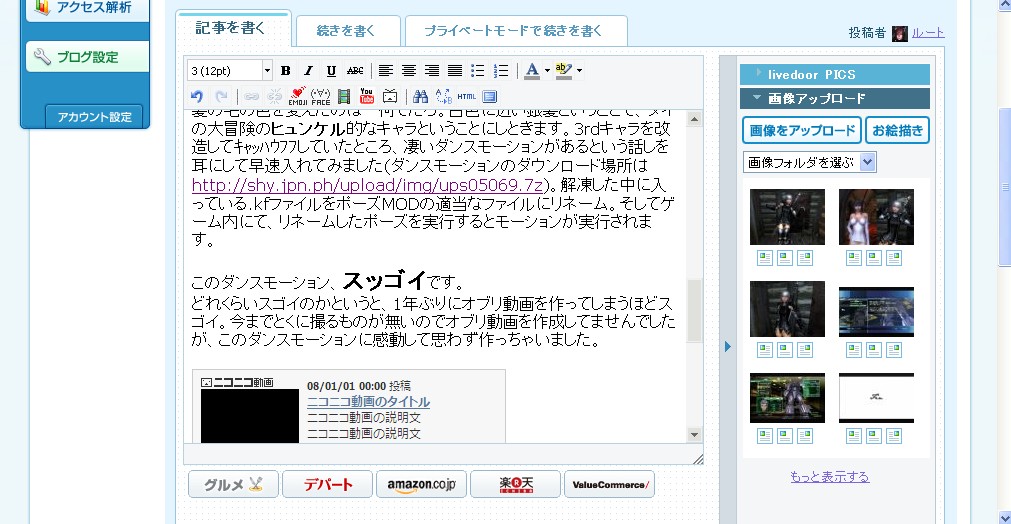Screen dimensions: 1011x524
Task: Expand the livedoor PICS section
Action: click(x=834, y=75)
